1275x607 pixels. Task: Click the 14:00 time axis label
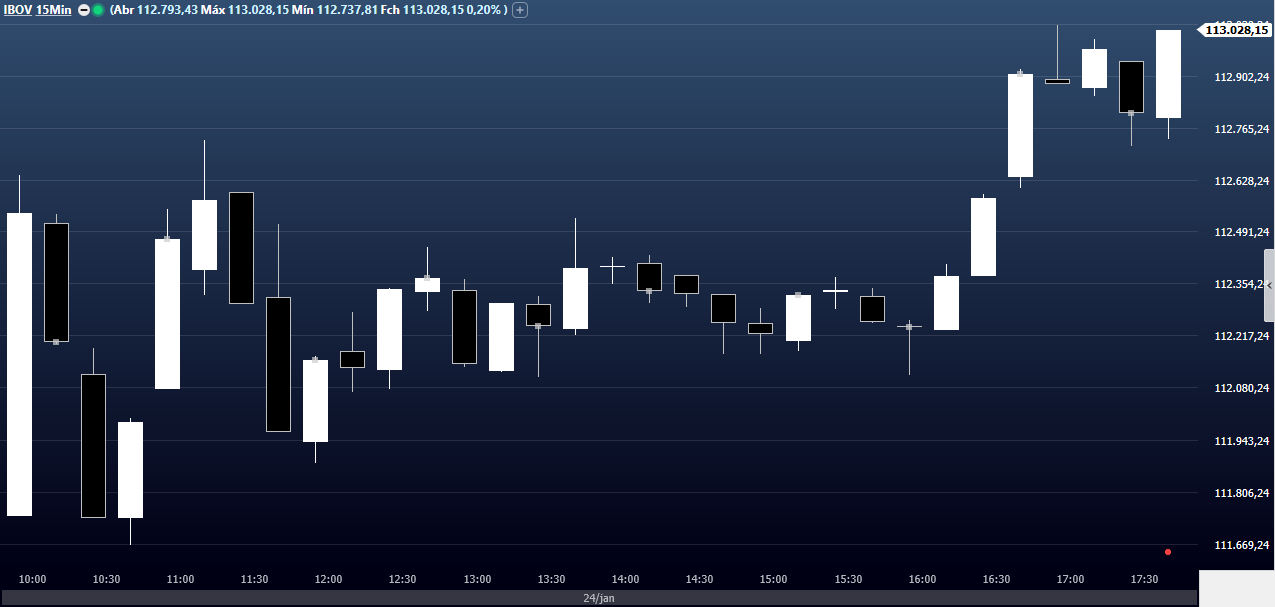click(x=625, y=579)
